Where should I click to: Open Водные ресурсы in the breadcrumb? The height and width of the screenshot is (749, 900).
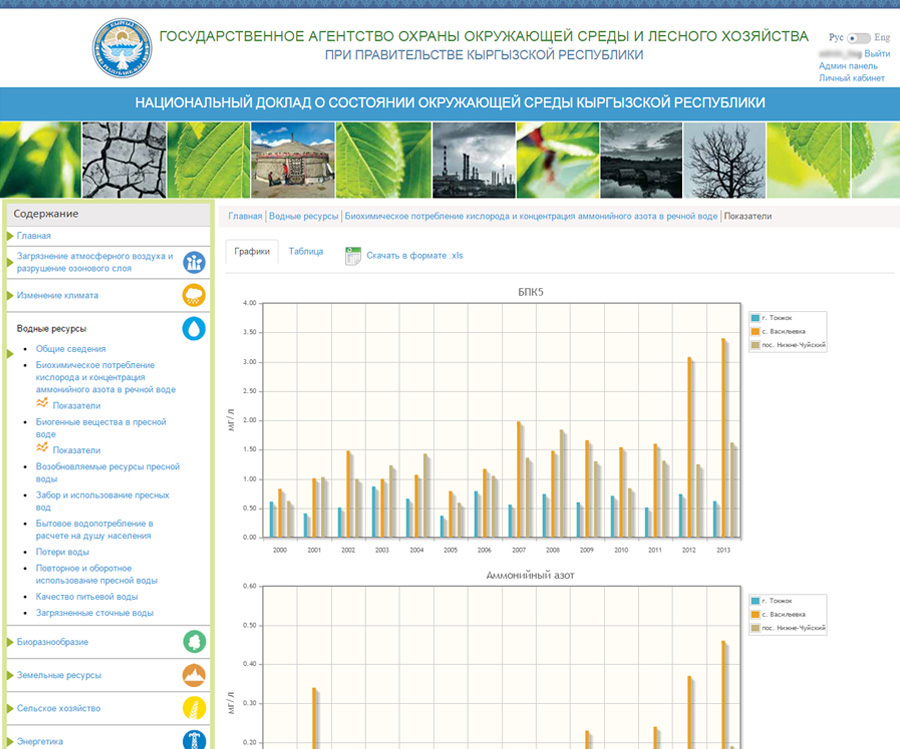click(x=304, y=216)
